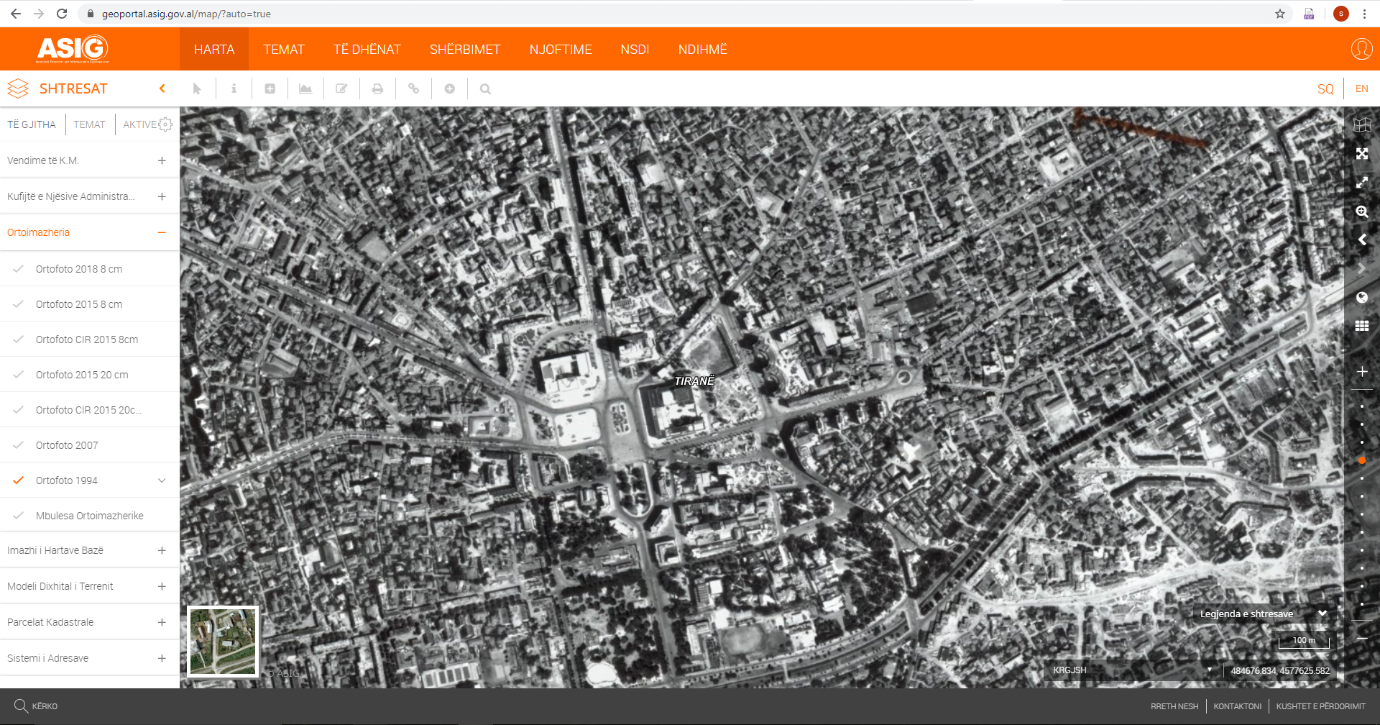Click the KËRKO search icon at bottom
The width and height of the screenshot is (1380, 725).
(20, 705)
